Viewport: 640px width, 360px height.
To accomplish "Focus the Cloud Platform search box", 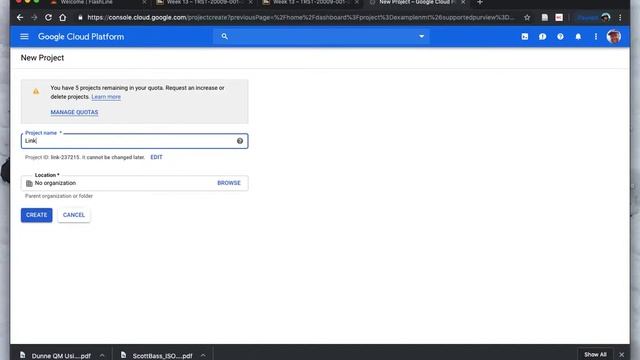I will 321,36.
